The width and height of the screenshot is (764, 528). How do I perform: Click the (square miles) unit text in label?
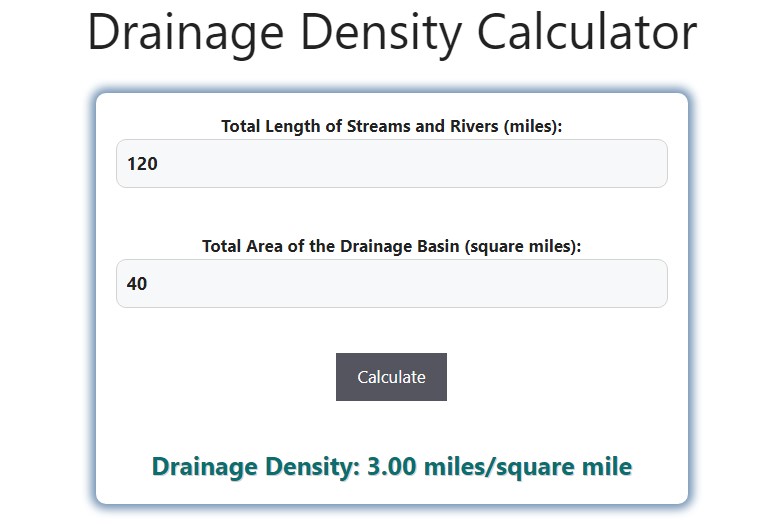click(x=523, y=246)
